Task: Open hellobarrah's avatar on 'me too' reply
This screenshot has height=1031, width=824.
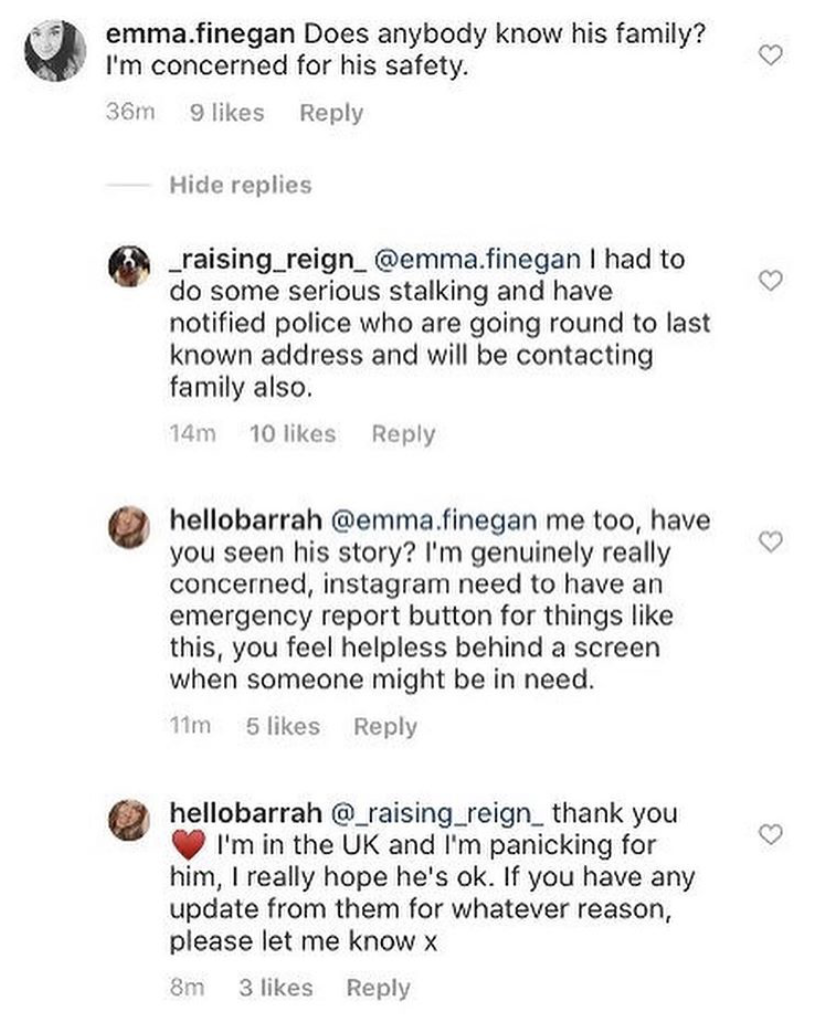Action: point(129,527)
